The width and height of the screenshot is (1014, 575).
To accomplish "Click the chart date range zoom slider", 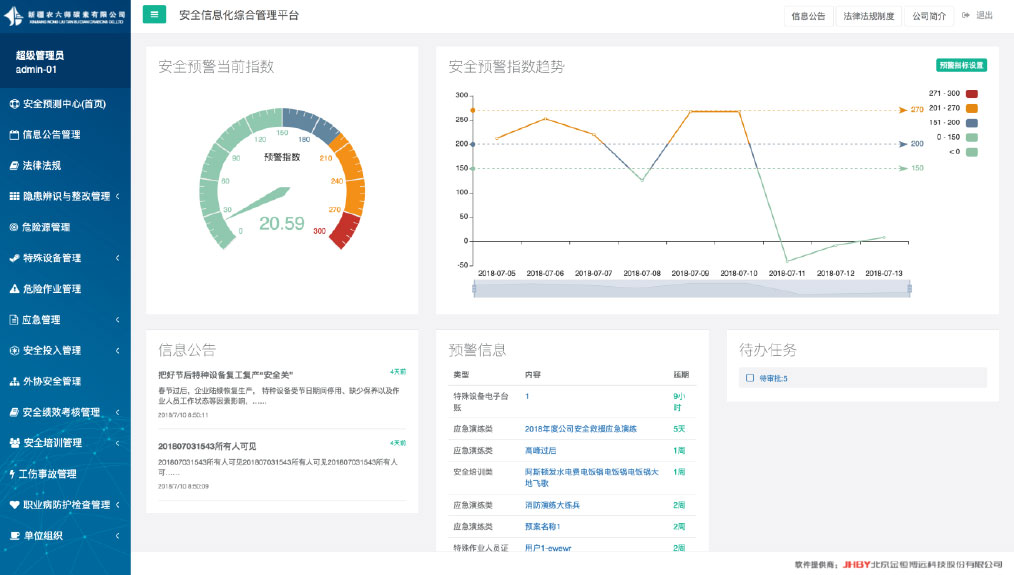I will point(691,288).
